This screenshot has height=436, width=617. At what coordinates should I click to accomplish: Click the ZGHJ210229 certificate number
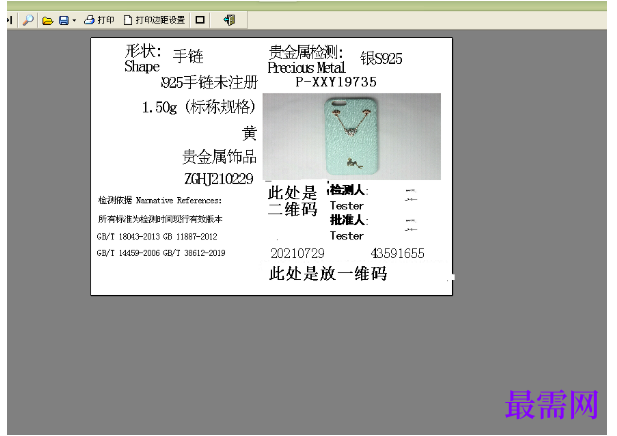(x=219, y=179)
